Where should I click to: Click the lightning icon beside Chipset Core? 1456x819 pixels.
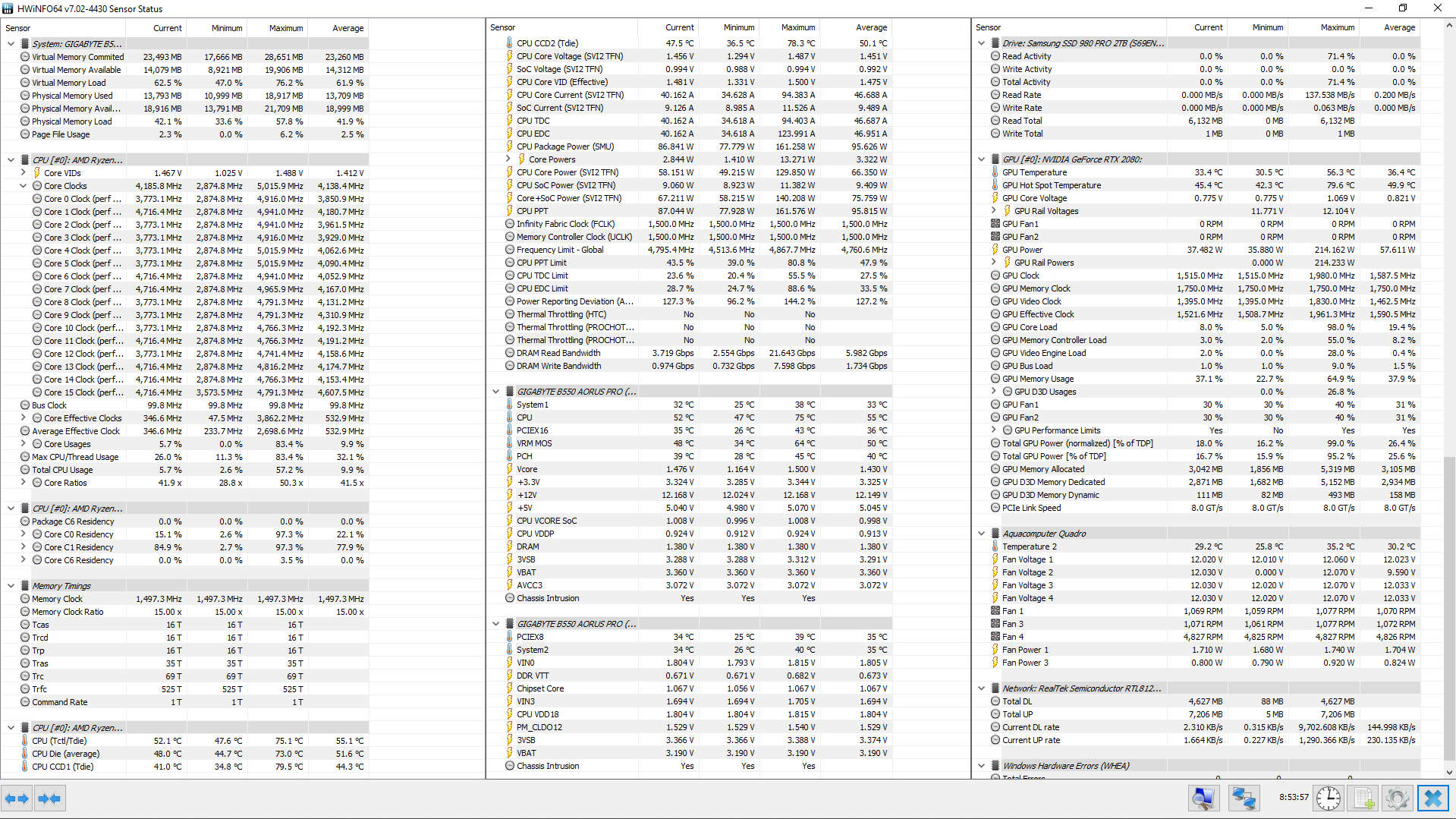(510, 688)
